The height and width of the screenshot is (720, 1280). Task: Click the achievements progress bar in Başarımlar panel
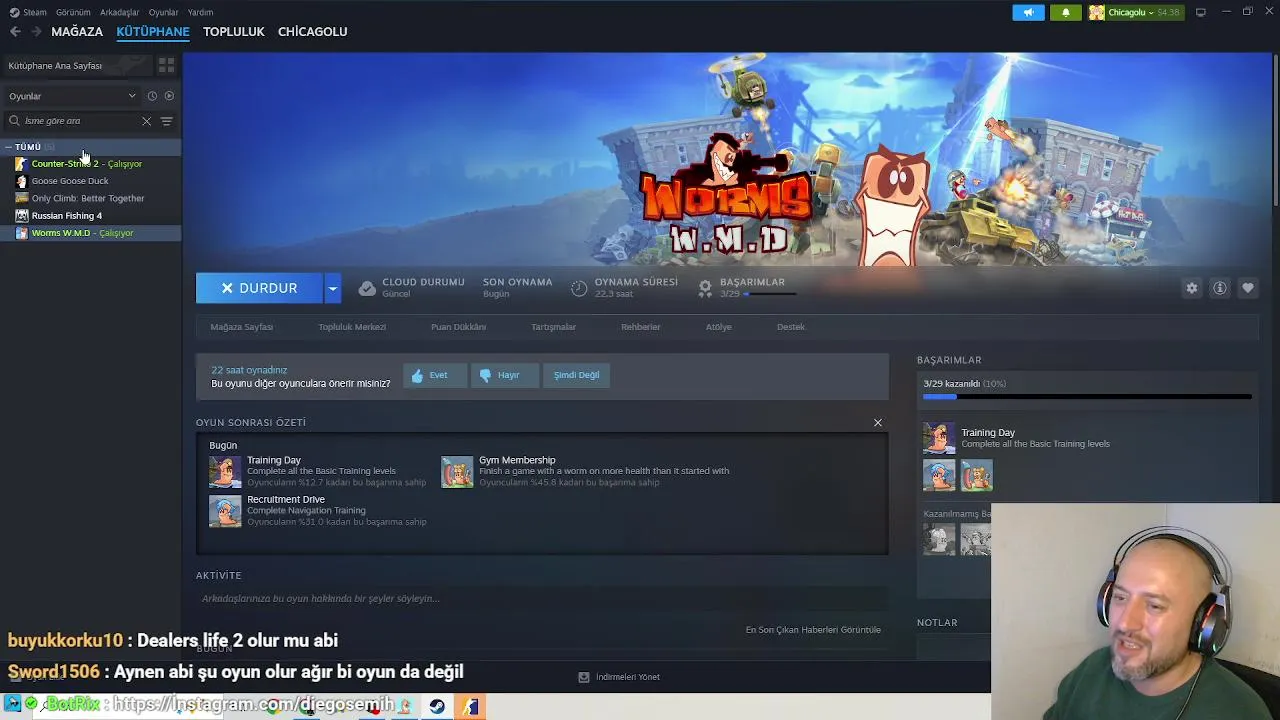(x=1087, y=397)
